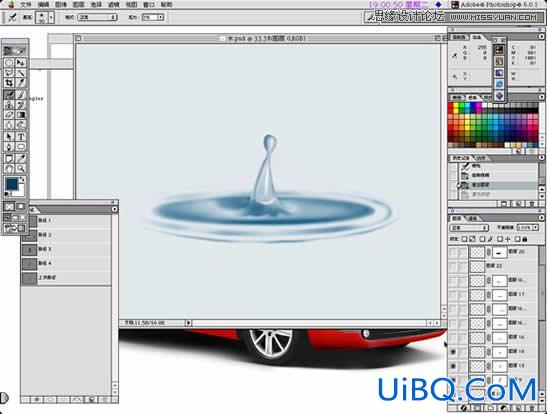The image size is (547, 414).
Task: Select the Move tool
Action: [21, 63]
